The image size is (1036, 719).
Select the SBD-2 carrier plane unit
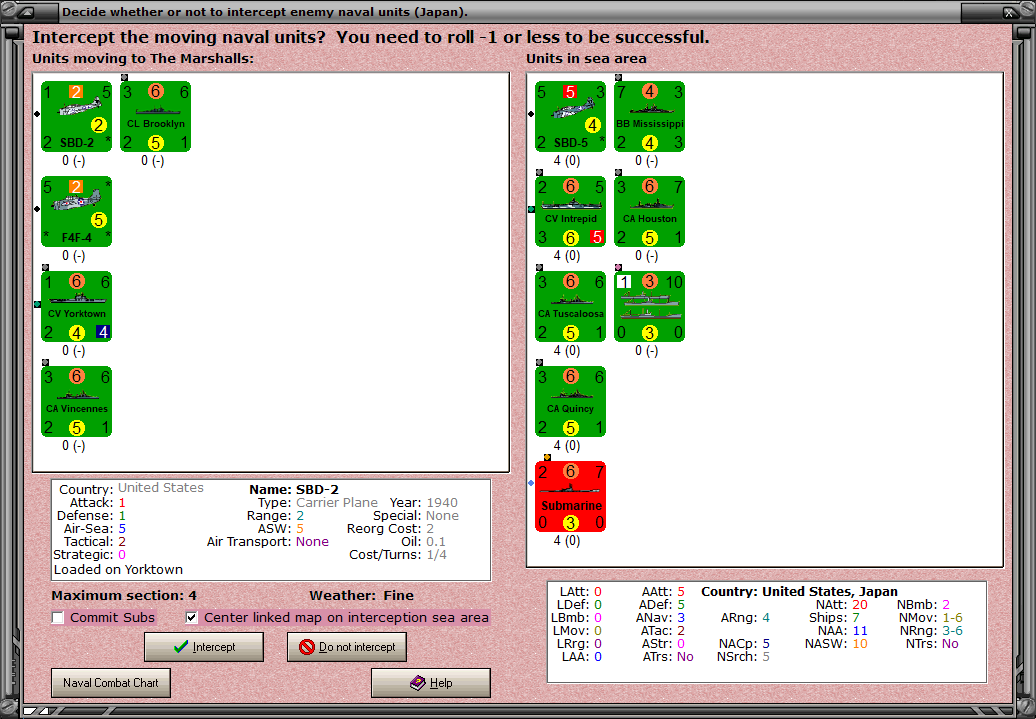tap(77, 116)
